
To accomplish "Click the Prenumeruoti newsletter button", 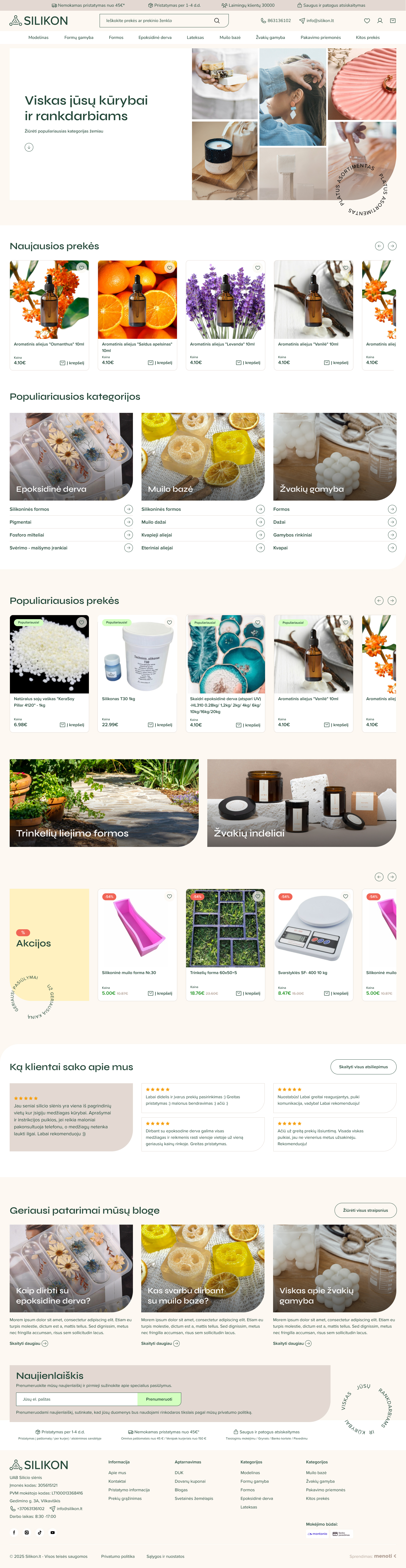I will [x=159, y=1399].
